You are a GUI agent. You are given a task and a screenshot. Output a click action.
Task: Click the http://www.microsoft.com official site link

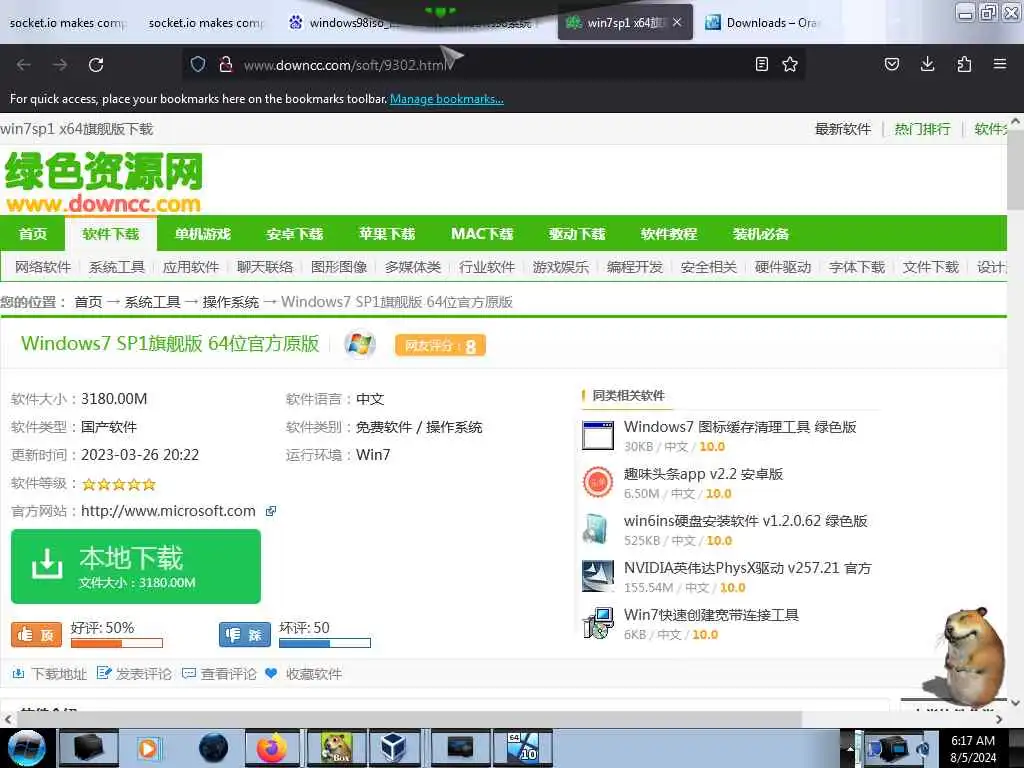pos(168,511)
